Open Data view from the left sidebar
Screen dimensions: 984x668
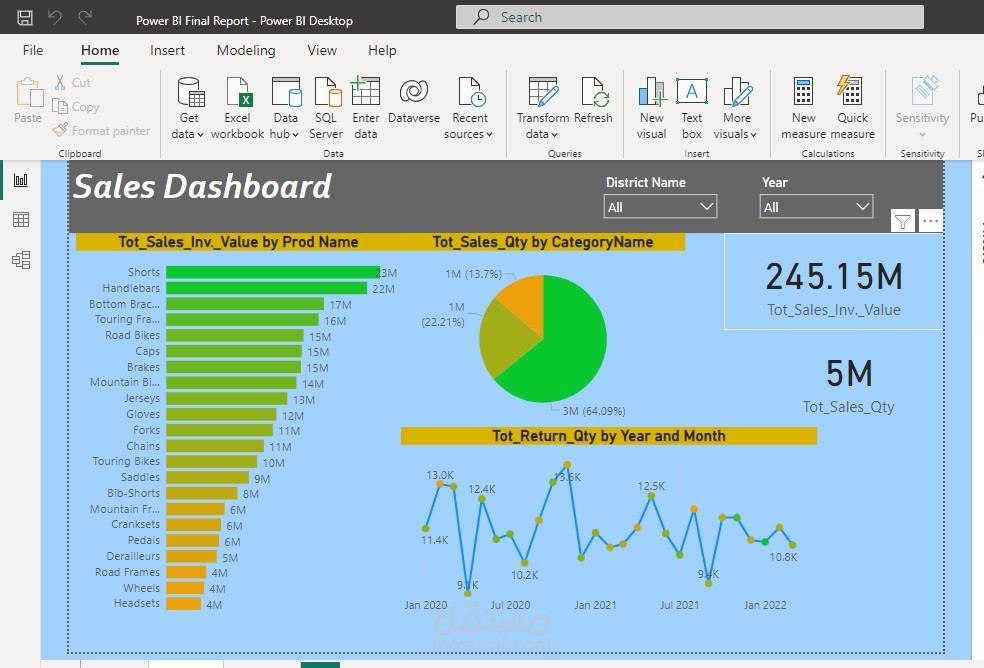16,219
